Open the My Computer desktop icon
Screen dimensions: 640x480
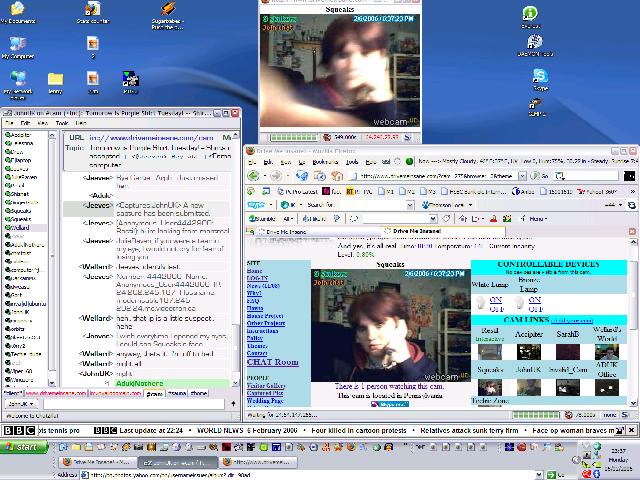point(17,48)
